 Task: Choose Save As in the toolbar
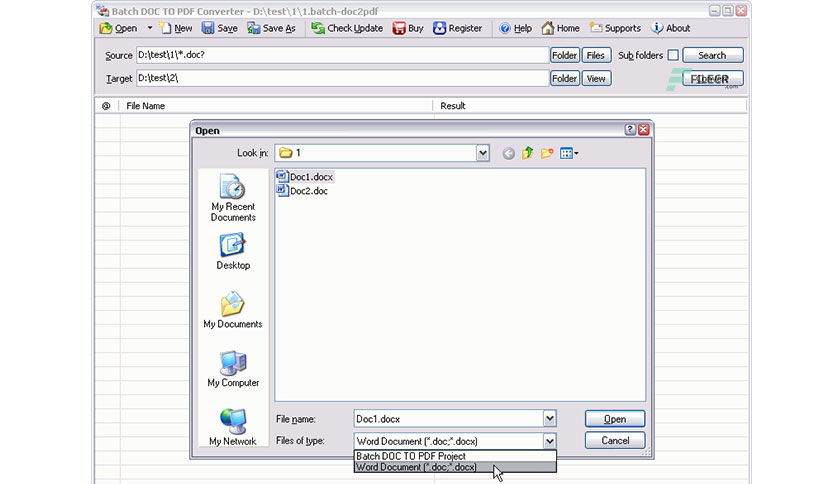point(271,28)
